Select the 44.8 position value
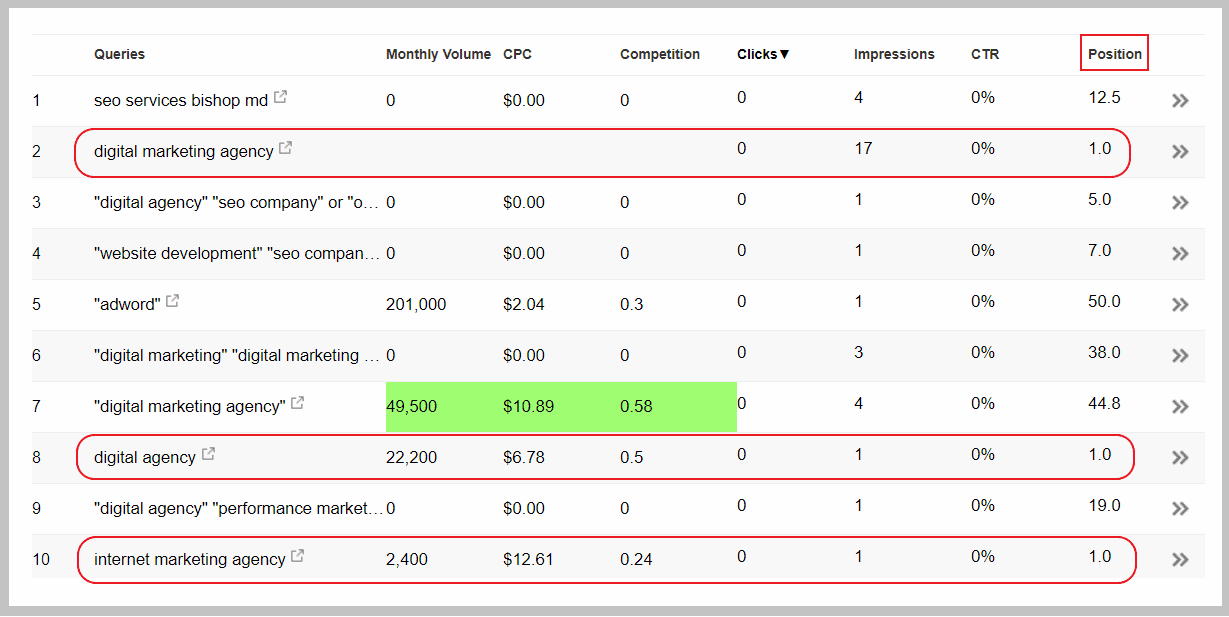The width and height of the screenshot is (1229, 617). pyautogui.click(x=1104, y=403)
